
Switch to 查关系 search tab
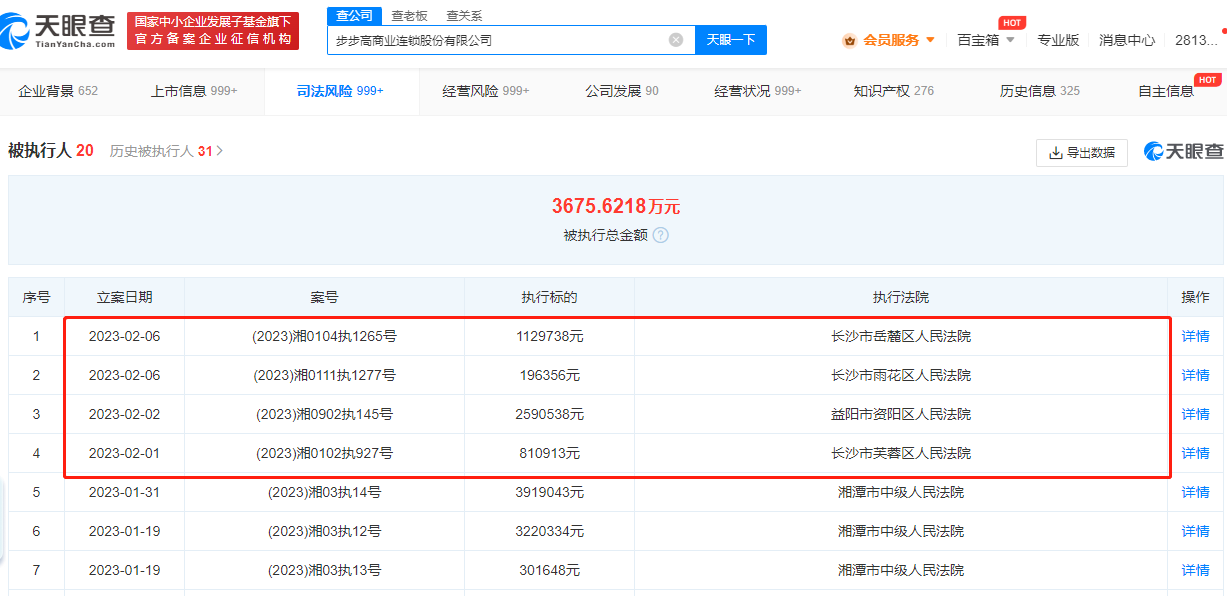(x=464, y=15)
